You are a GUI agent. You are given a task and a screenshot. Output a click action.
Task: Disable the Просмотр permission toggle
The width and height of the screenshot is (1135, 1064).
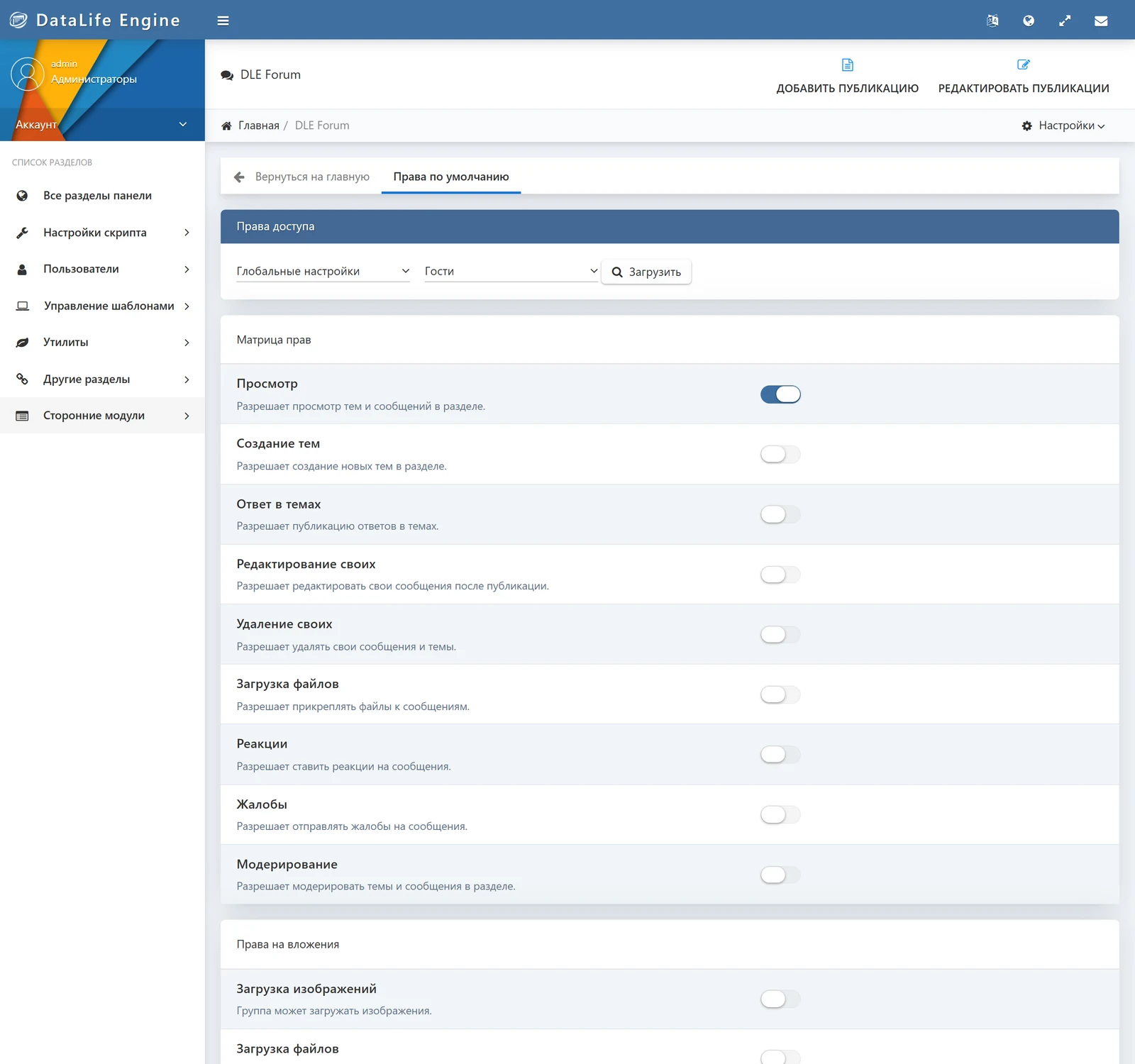pos(780,394)
